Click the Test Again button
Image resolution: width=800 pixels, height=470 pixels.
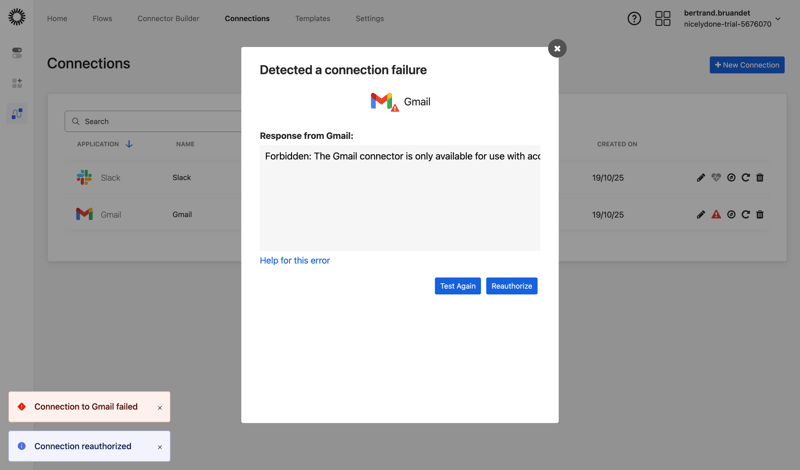458,286
